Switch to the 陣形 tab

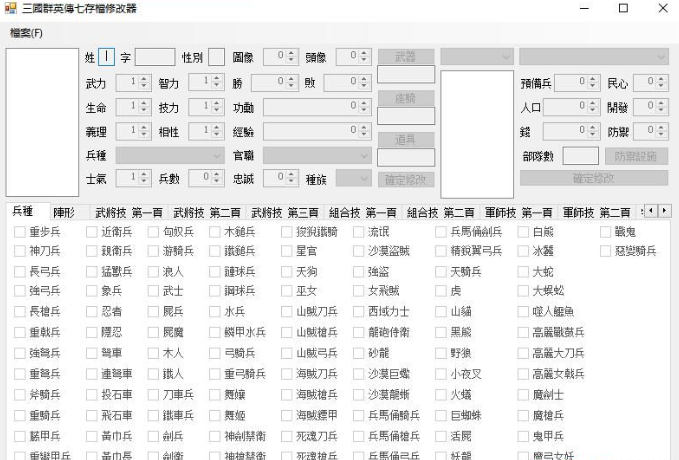pos(64,213)
